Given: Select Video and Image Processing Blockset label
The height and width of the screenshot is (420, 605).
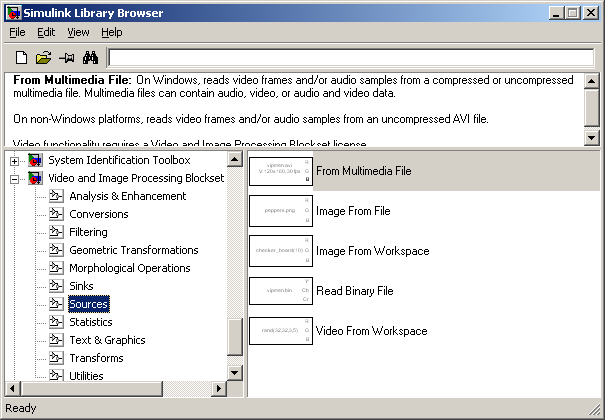Looking at the screenshot, I should pos(136,178).
